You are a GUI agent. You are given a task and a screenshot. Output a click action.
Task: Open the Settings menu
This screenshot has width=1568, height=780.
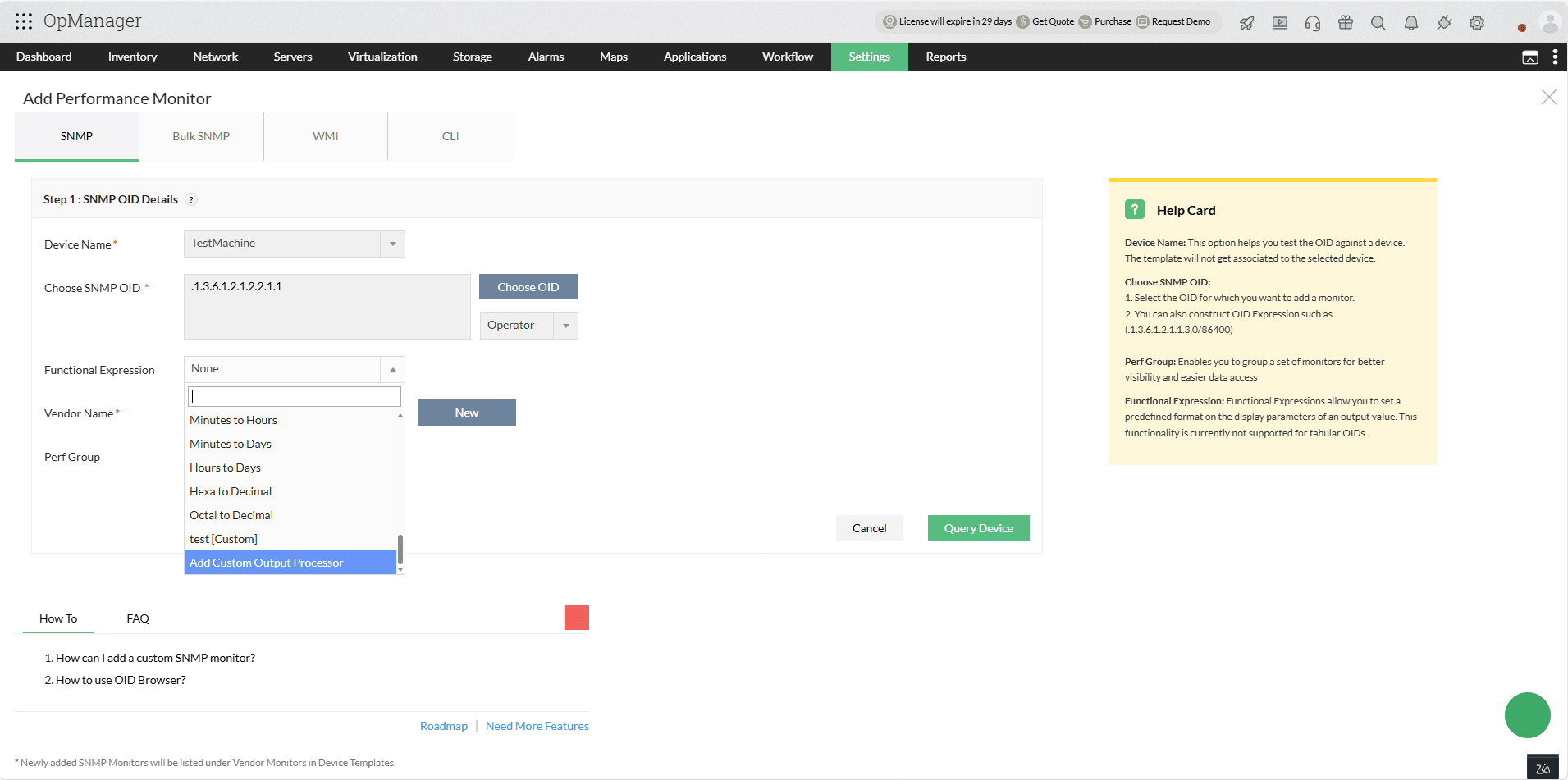(x=870, y=57)
